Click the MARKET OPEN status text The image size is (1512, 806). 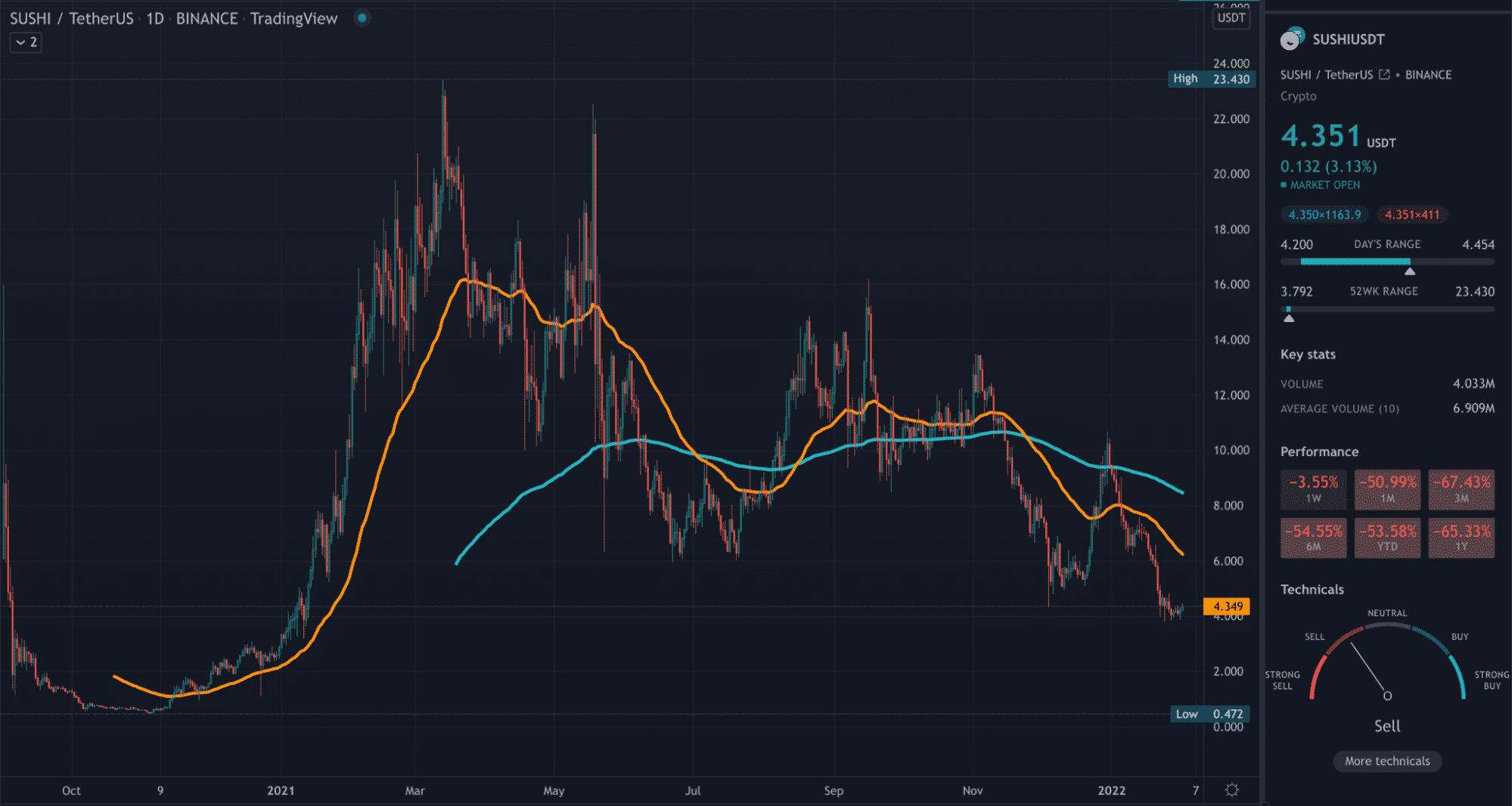(1324, 185)
